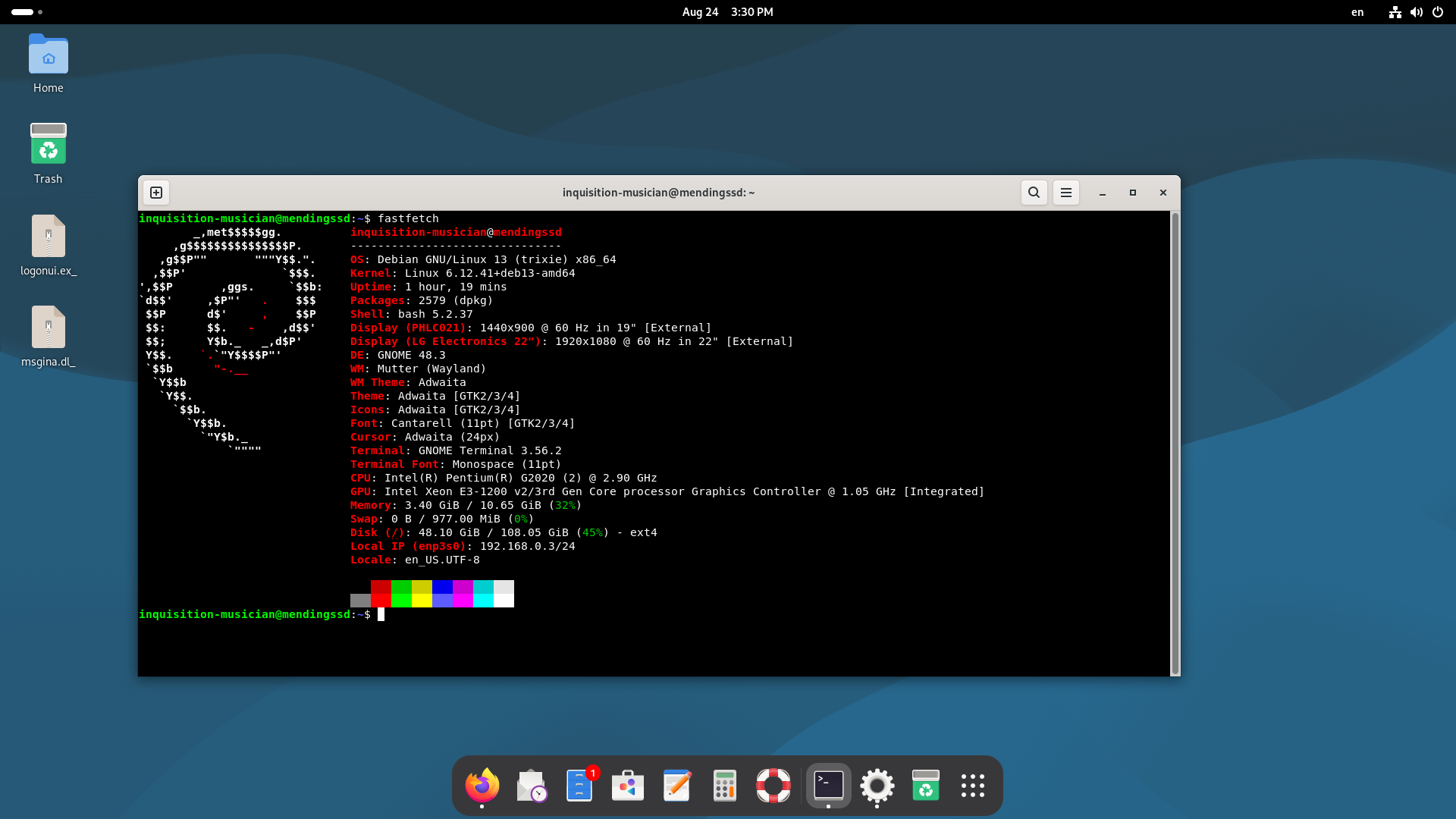Minimize the terminal window
This screenshot has height=819, width=1456.
click(1103, 193)
